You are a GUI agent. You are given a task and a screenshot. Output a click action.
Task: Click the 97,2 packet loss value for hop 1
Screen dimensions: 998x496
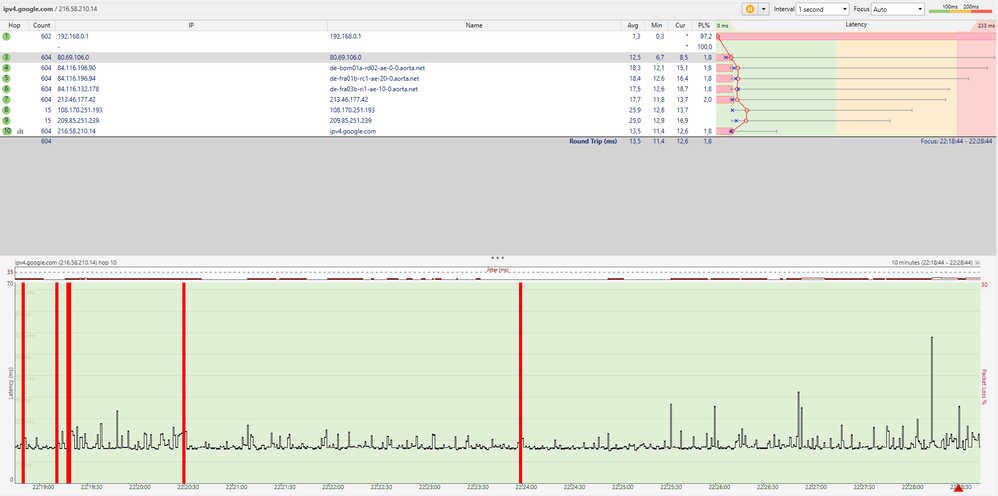[706, 37]
